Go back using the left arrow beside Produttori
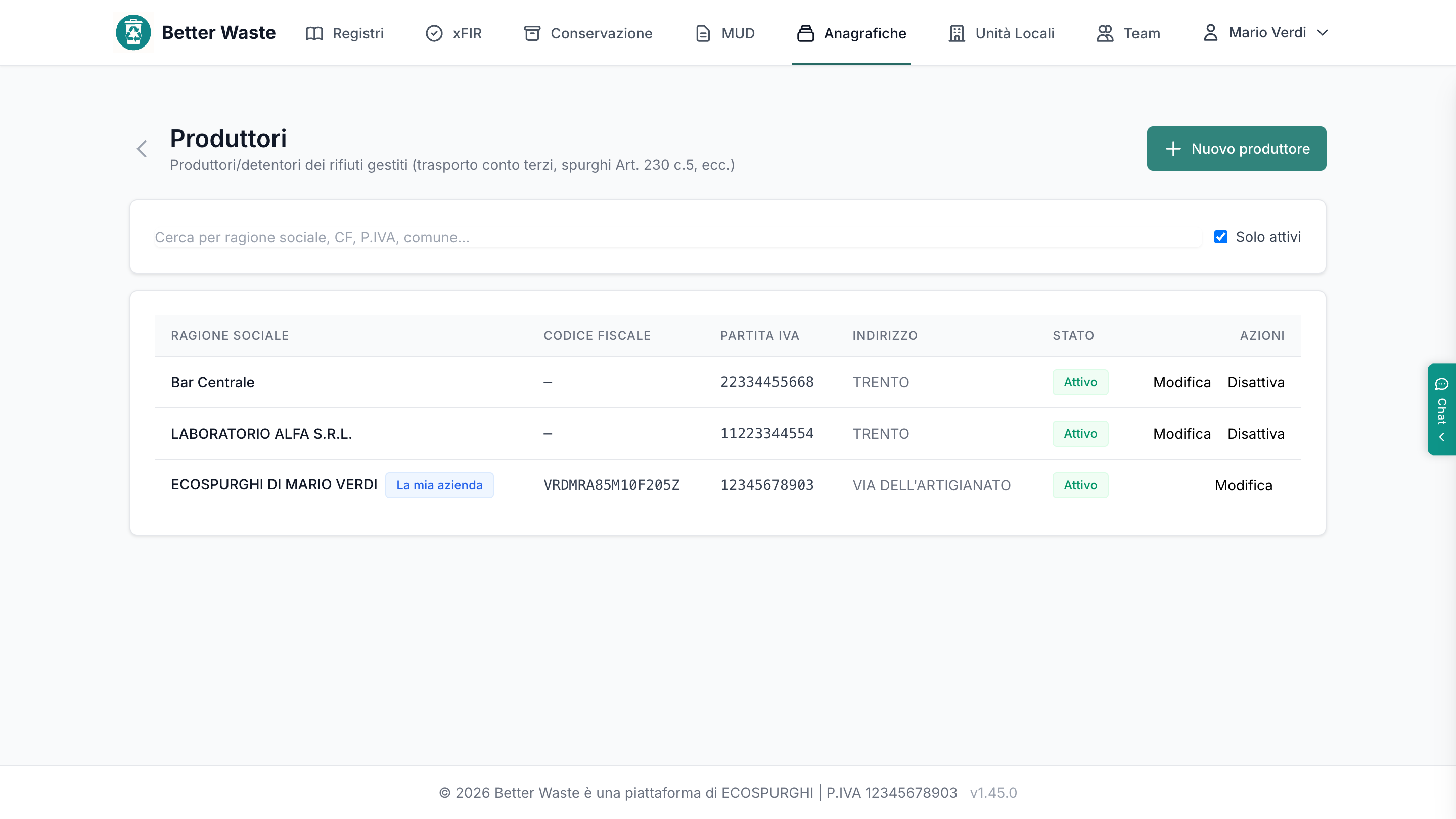This screenshot has height=819, width=1456. click(142, 149)
